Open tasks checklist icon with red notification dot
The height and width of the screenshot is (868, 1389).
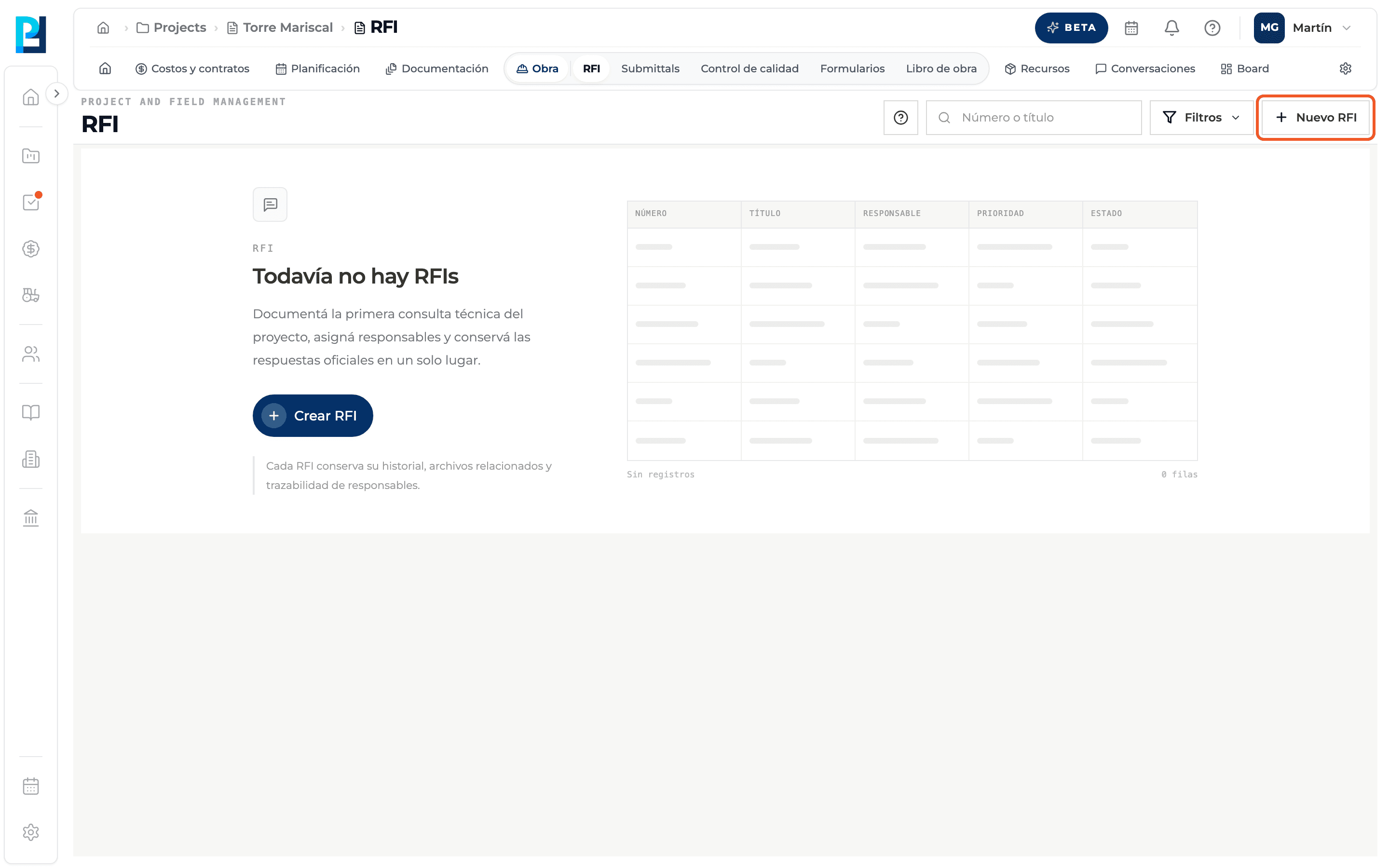pos(30,202)
